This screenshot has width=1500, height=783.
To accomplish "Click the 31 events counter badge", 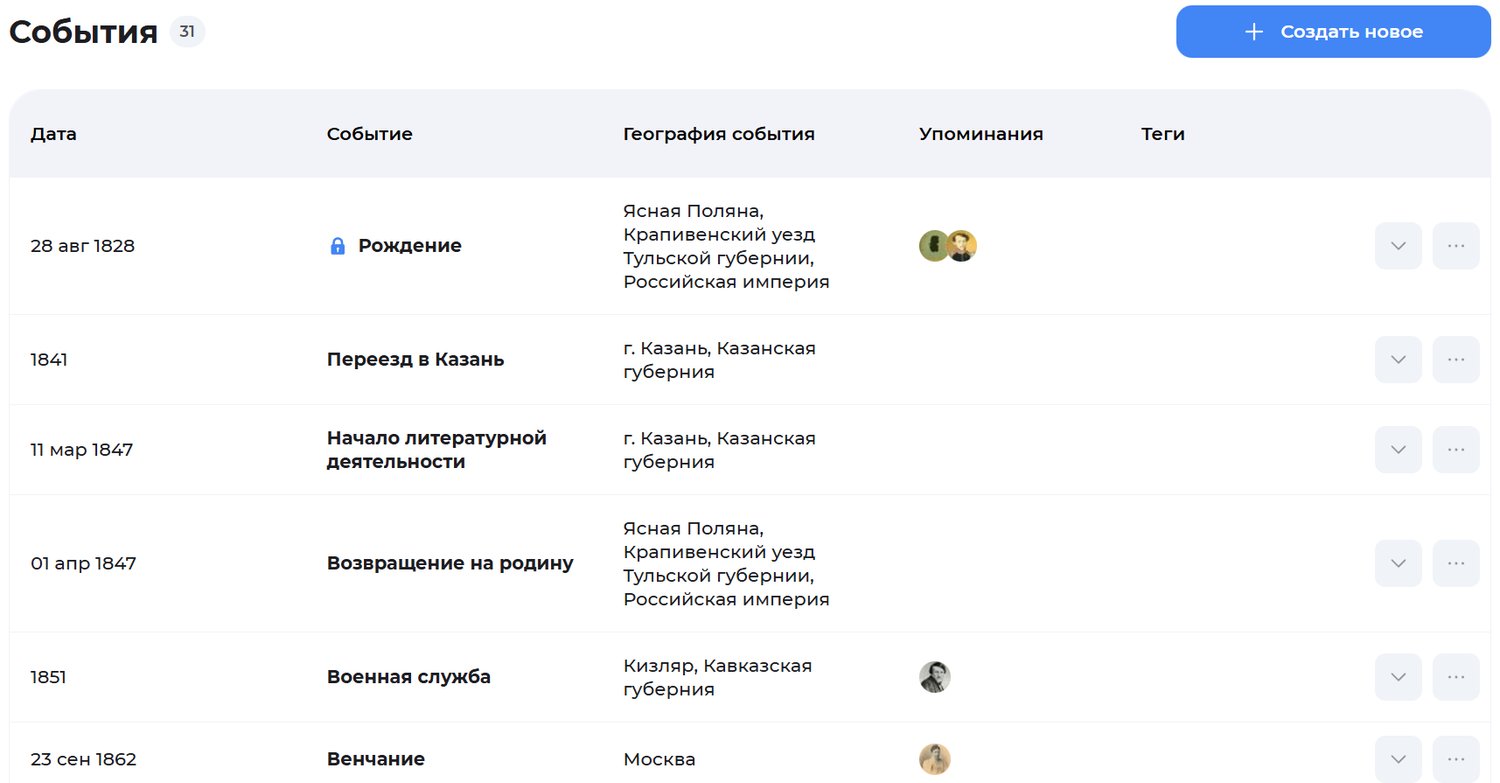I will point(186,31).
